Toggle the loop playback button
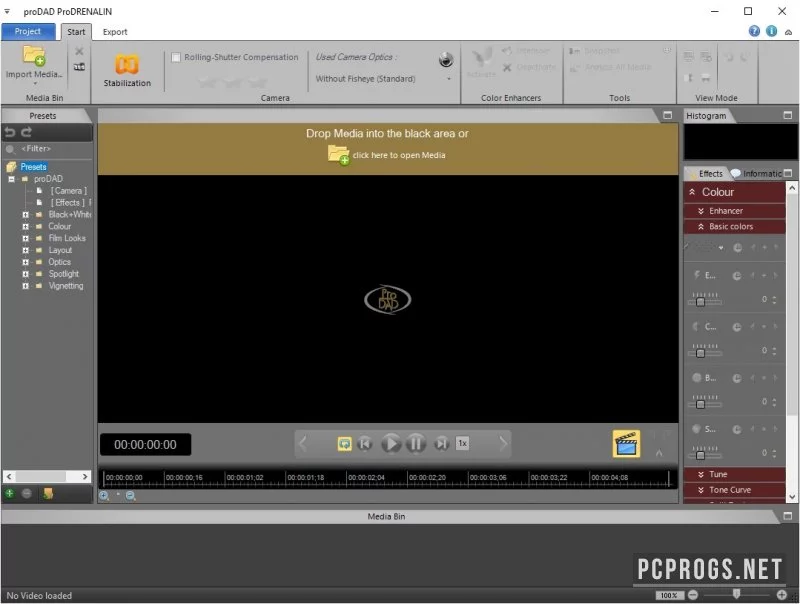800x604 pixels. click(x=344, y=444)
